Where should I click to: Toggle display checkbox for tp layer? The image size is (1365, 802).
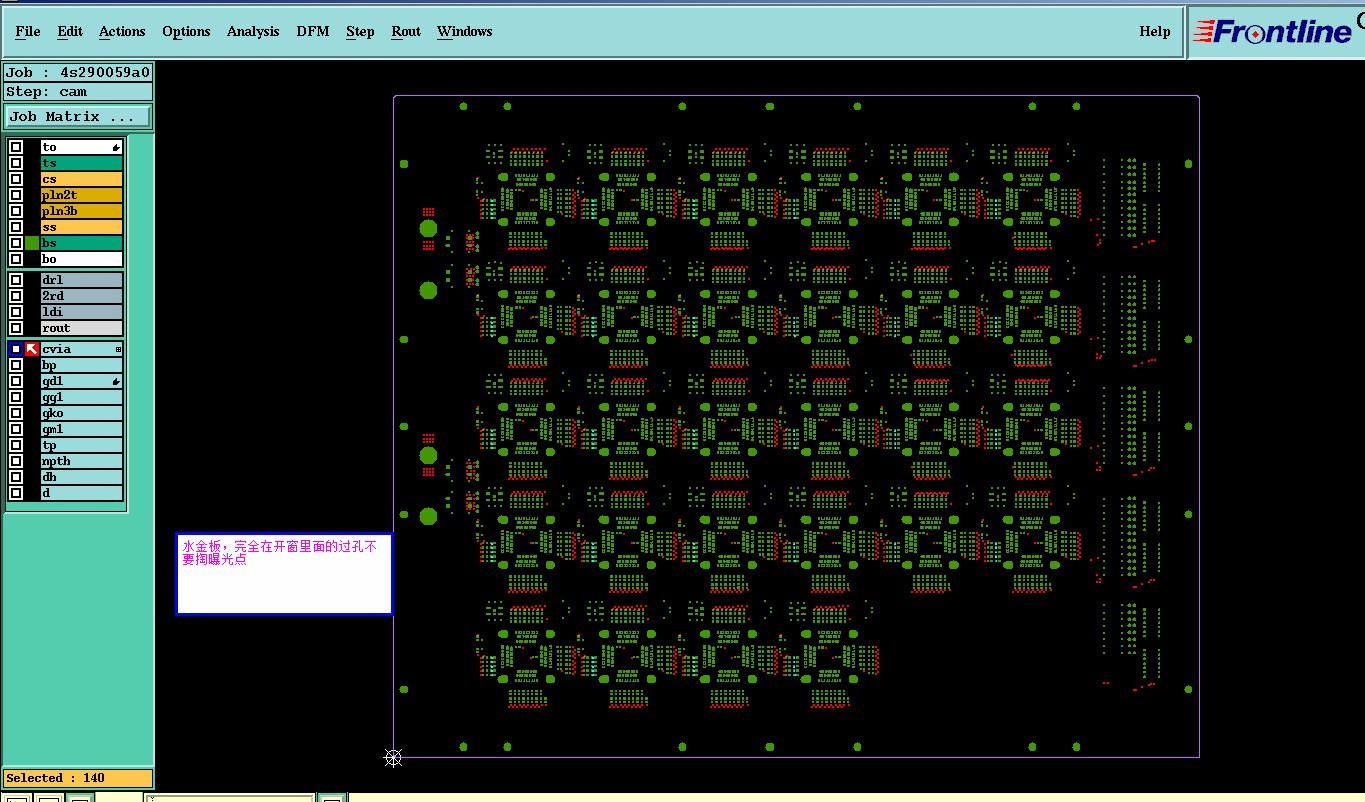point(16,445)
